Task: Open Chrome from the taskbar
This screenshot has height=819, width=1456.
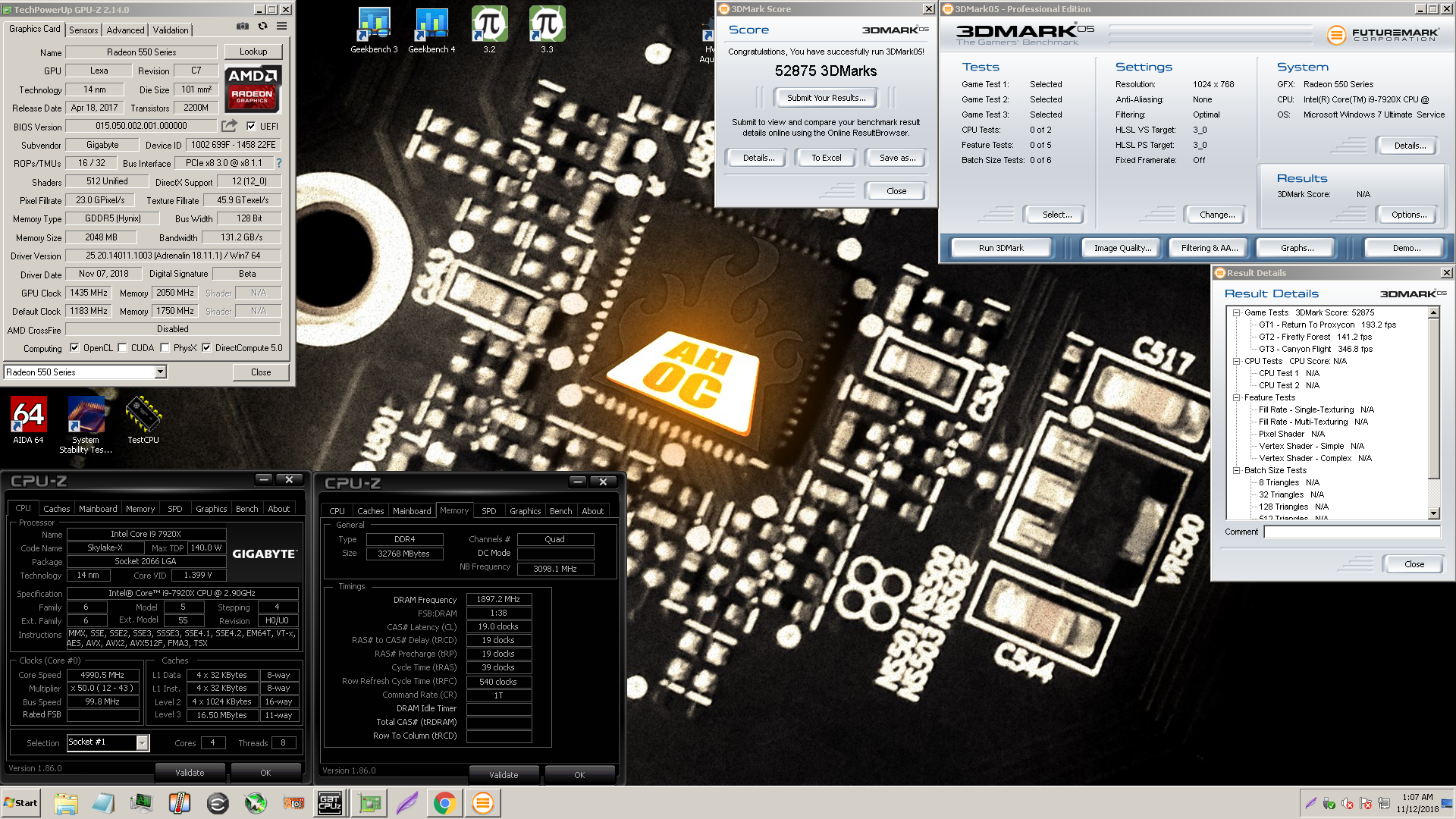Action: pyautogui.click(x=445, y=803)
